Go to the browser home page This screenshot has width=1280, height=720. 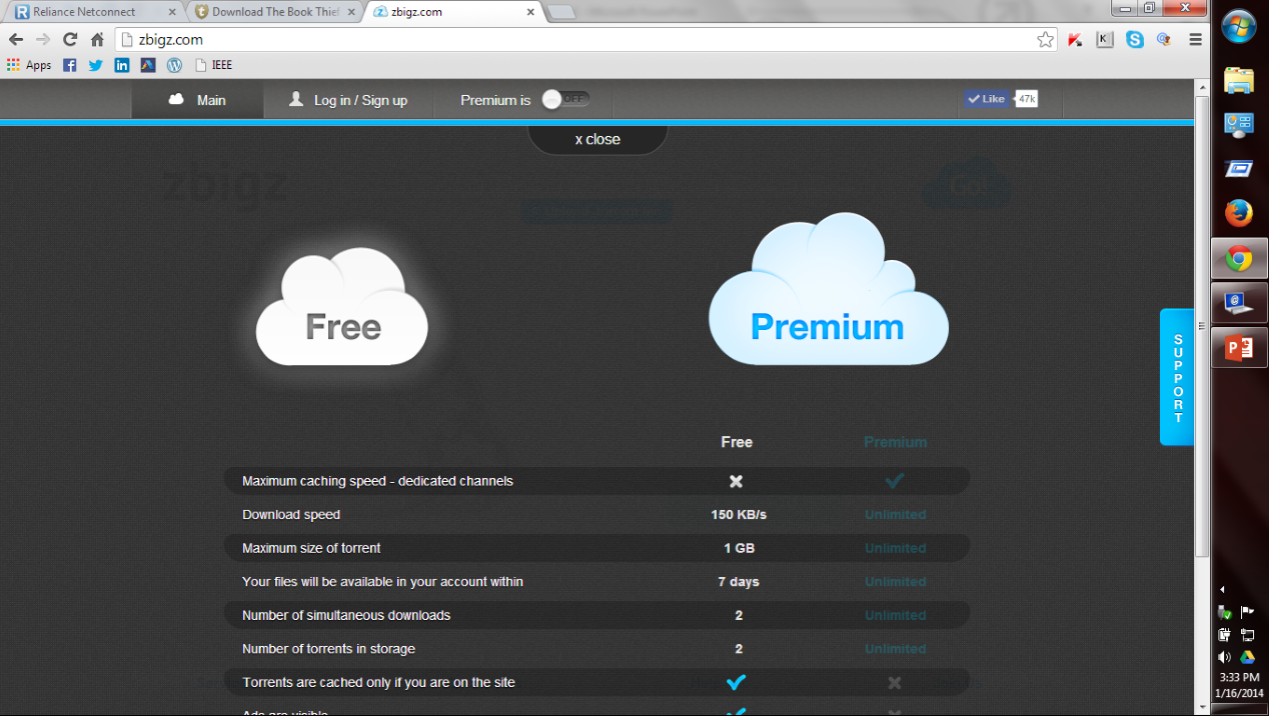click(97, 40)
